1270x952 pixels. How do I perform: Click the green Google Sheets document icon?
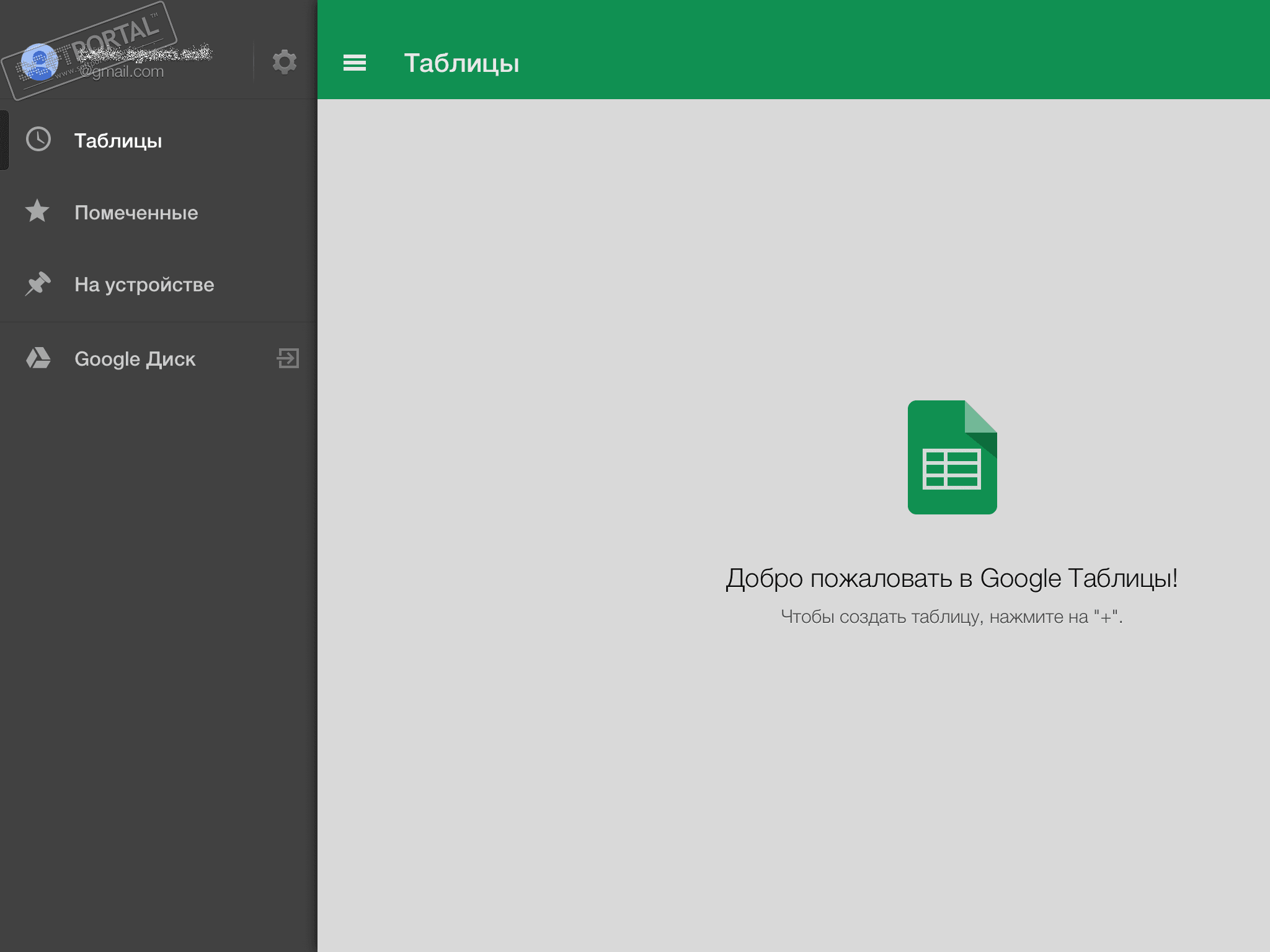tap(952, 457)
